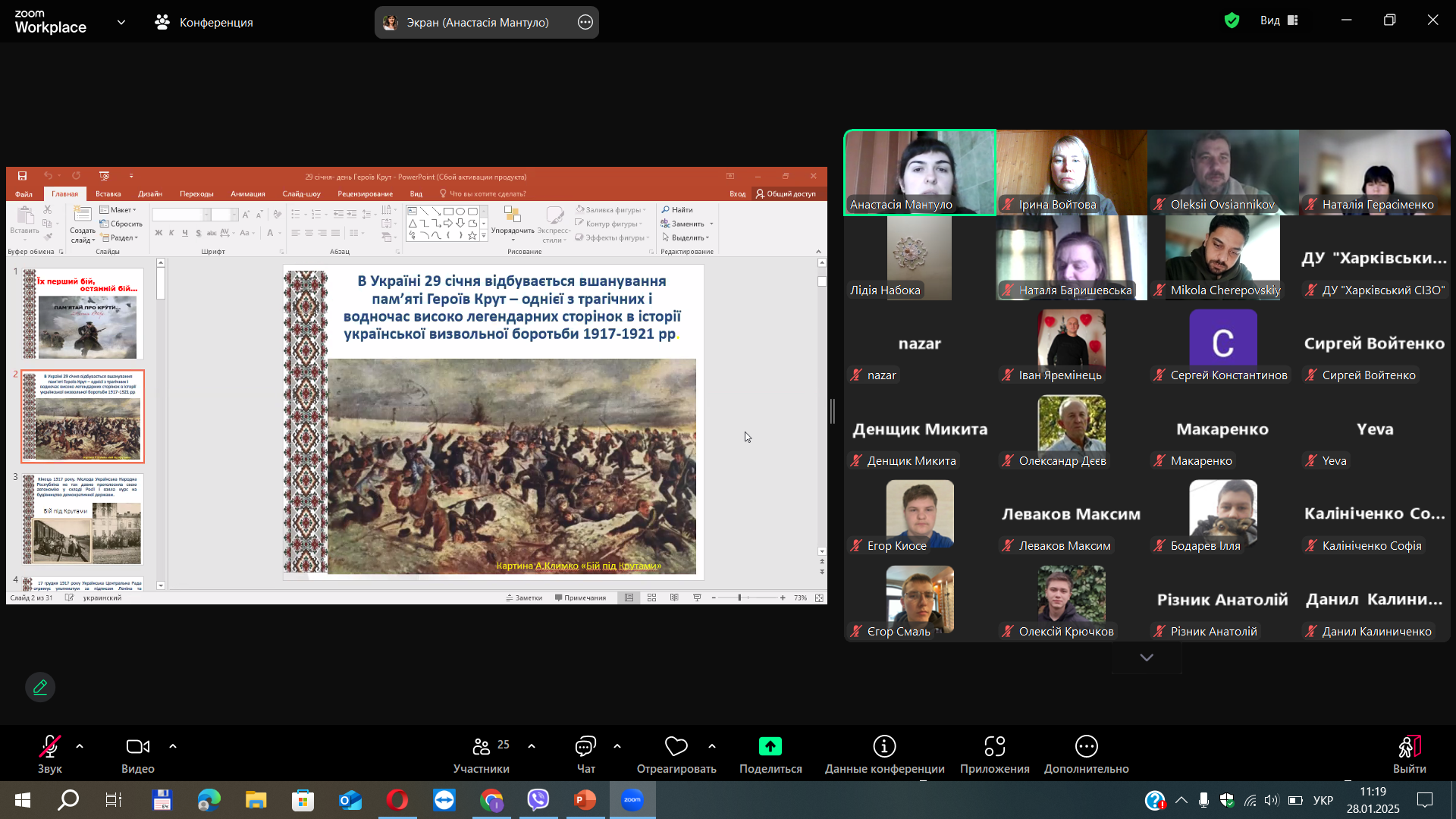This screenshot has height=819, width=1456.
Task: Toggle Notes (Заметки) pane
Action: (524, 598)
